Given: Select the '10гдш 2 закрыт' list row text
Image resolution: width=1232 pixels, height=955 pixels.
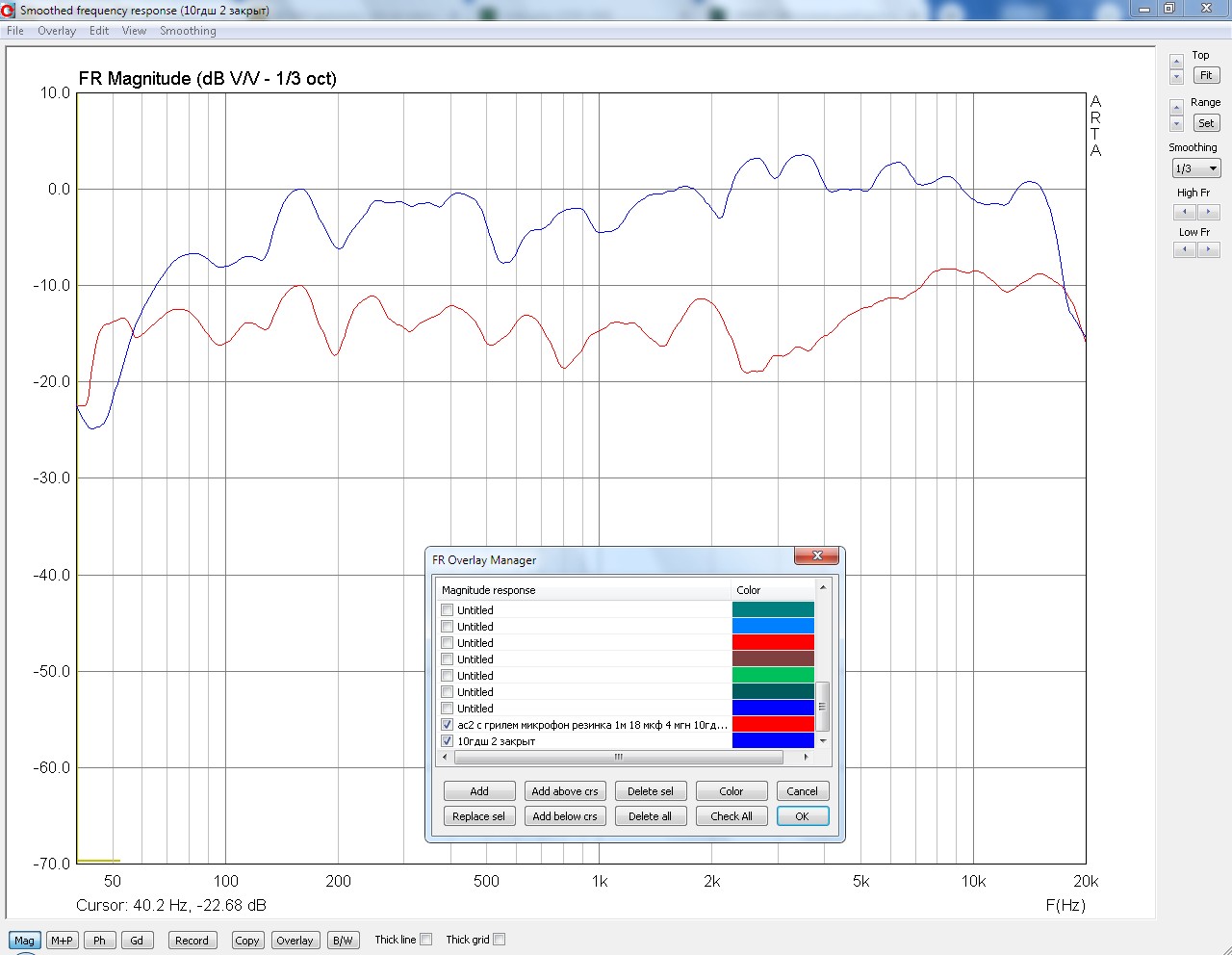Looking at the screenshot, I should [x=497, y=741].
